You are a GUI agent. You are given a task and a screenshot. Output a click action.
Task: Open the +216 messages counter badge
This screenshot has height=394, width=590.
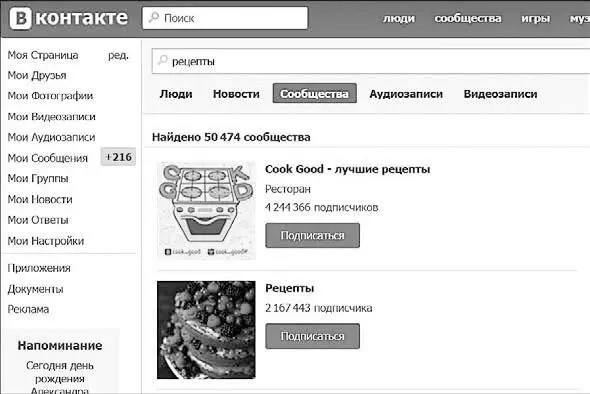118,157
